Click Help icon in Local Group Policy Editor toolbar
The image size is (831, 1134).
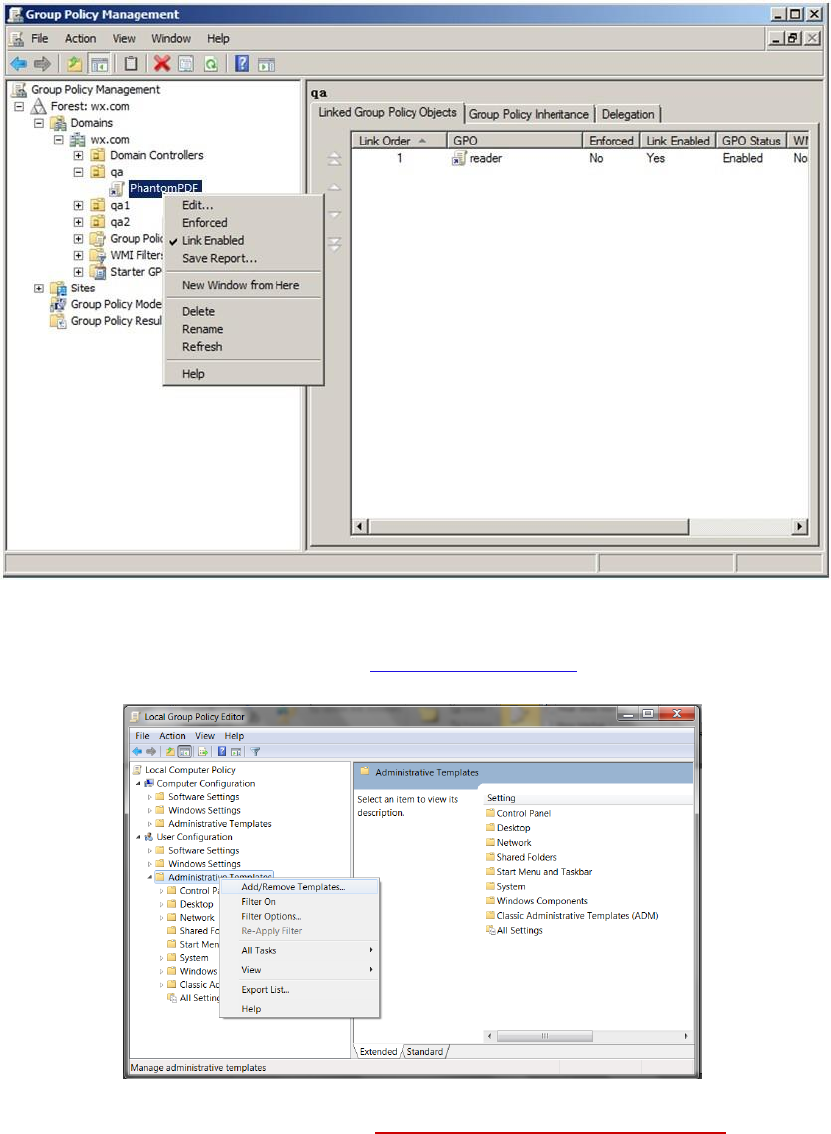(x=221, y=751)
